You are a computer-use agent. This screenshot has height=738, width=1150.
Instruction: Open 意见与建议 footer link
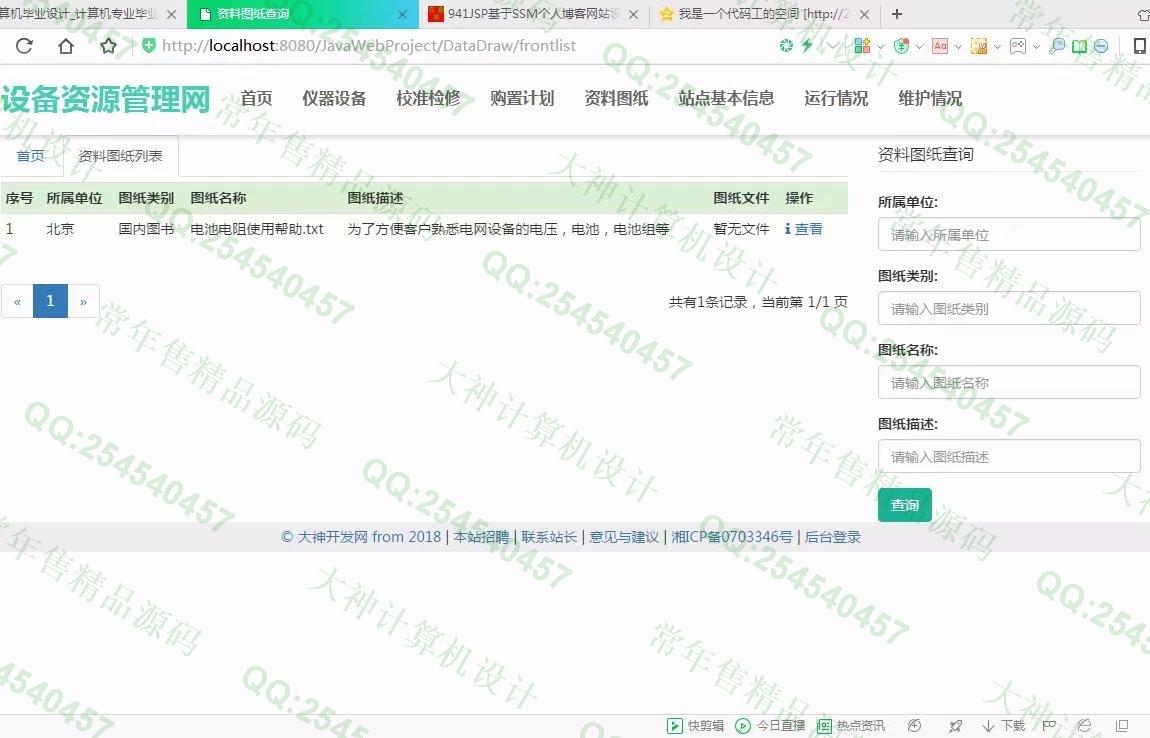pos(624,537)
